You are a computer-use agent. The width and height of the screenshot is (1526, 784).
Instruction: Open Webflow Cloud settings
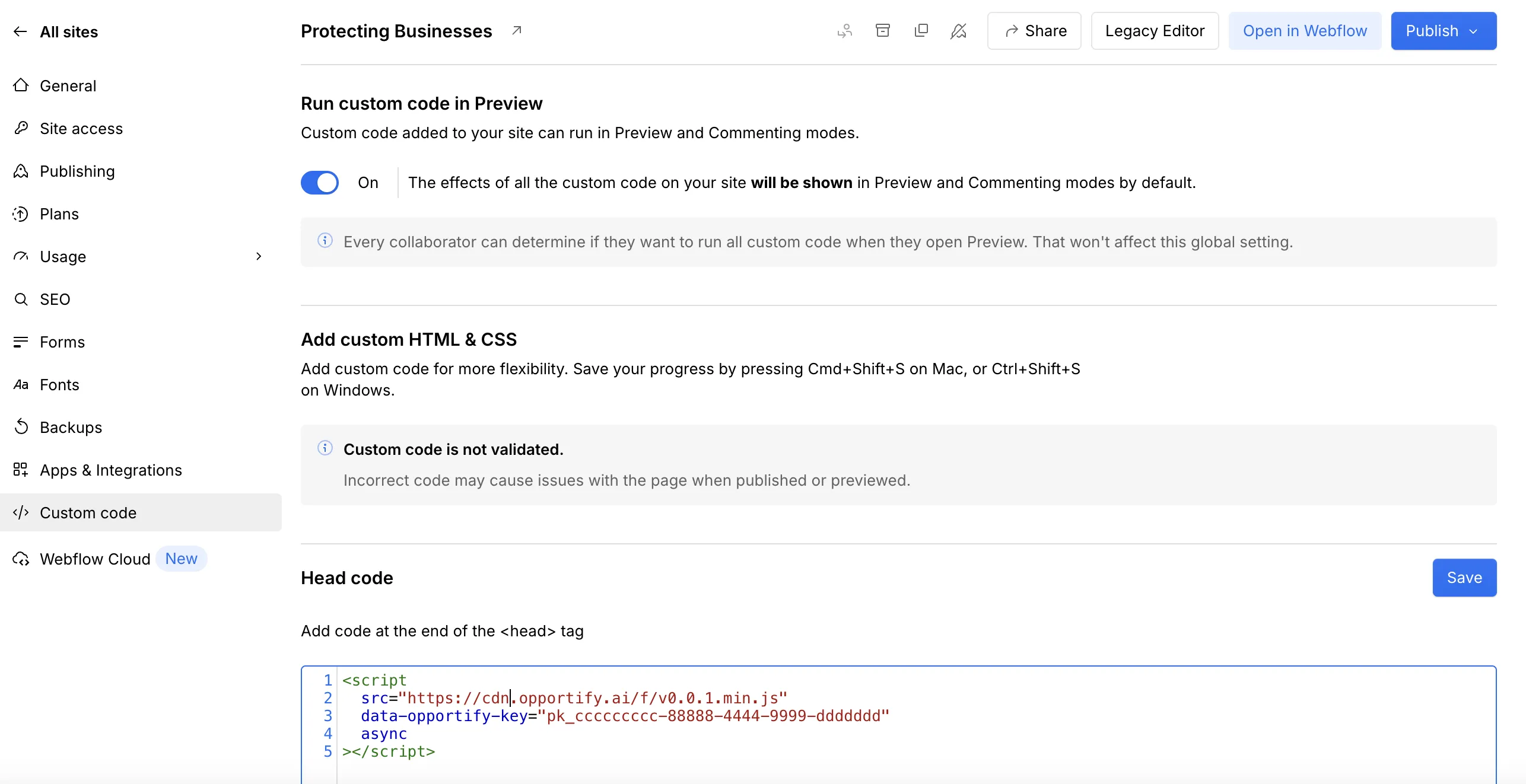coord(95,559)
